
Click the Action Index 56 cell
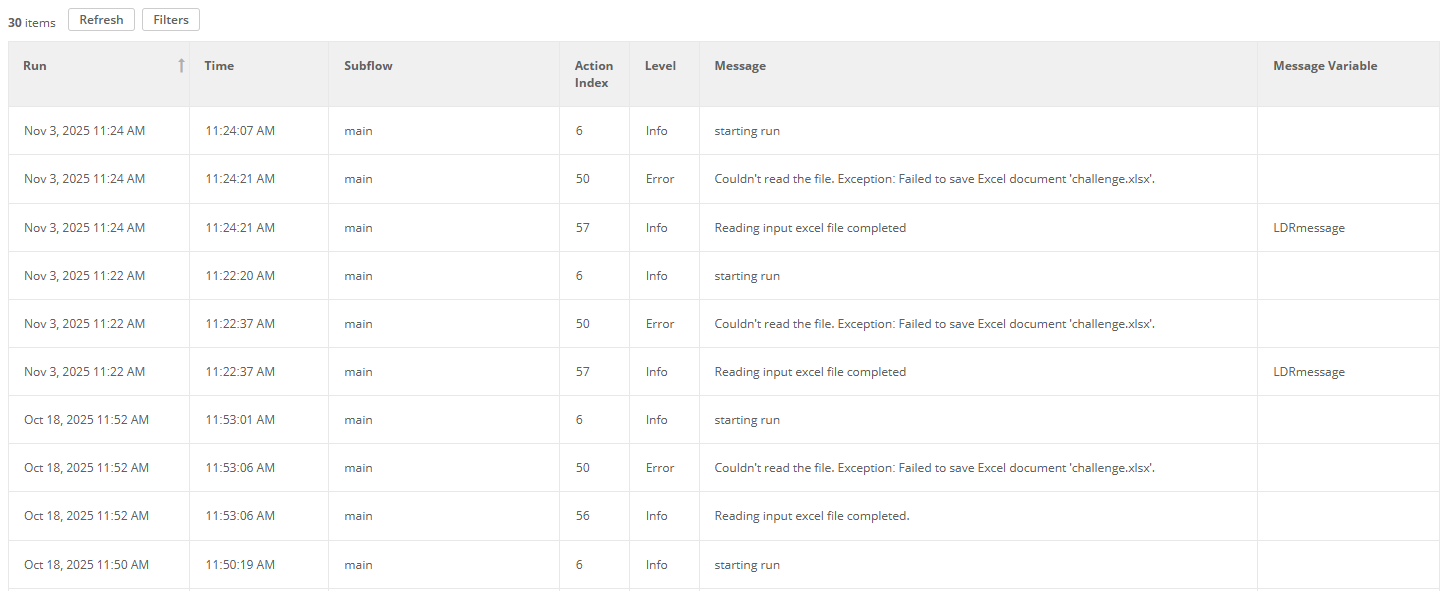581,516
